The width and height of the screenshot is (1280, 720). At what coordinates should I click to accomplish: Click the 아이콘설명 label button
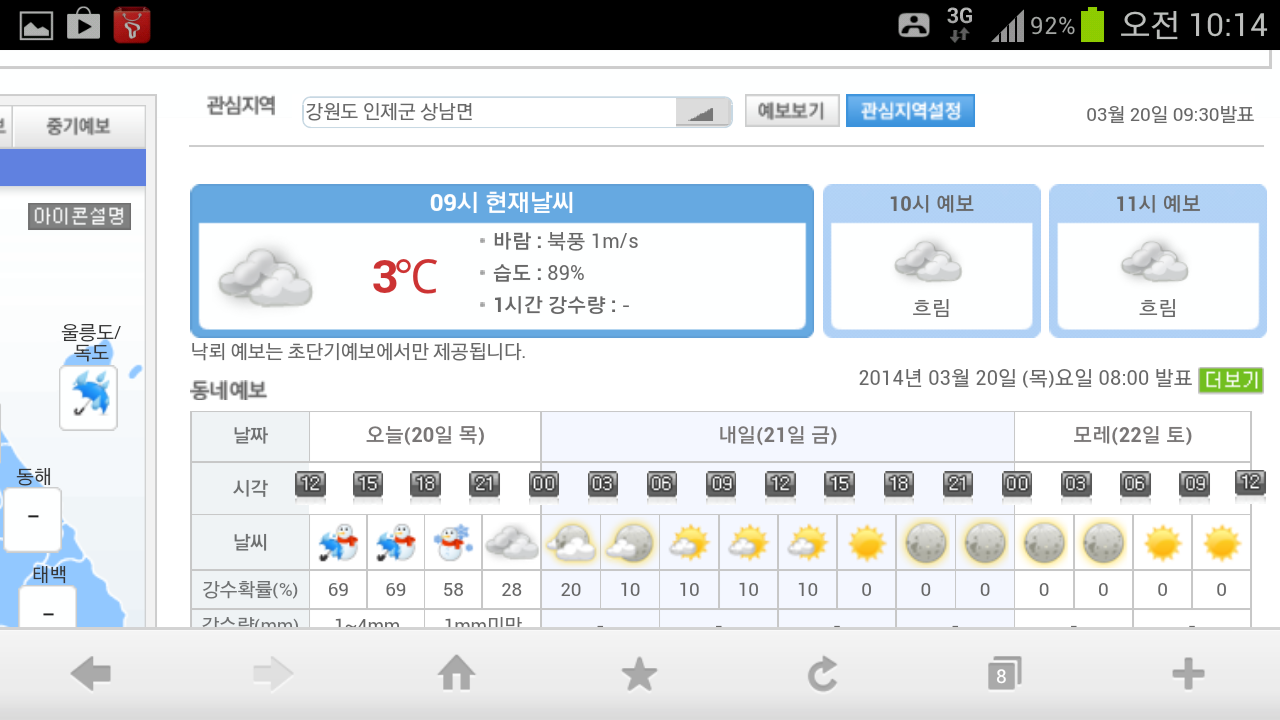point(80,216)
